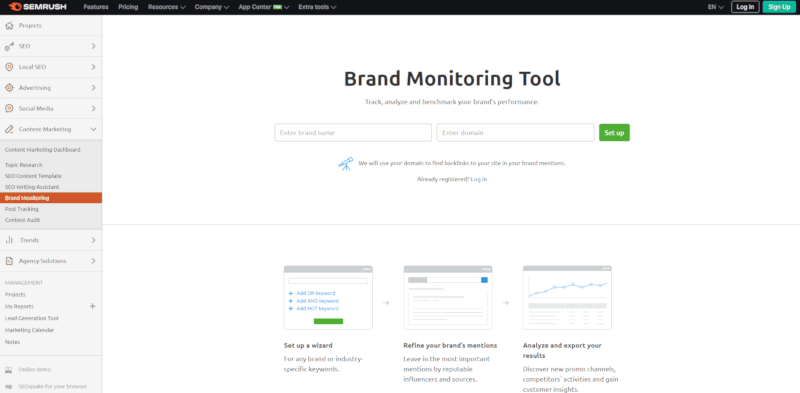Select SEO Content Template in sidebar
Screen dimensions: 800x393
click(33, 176)
